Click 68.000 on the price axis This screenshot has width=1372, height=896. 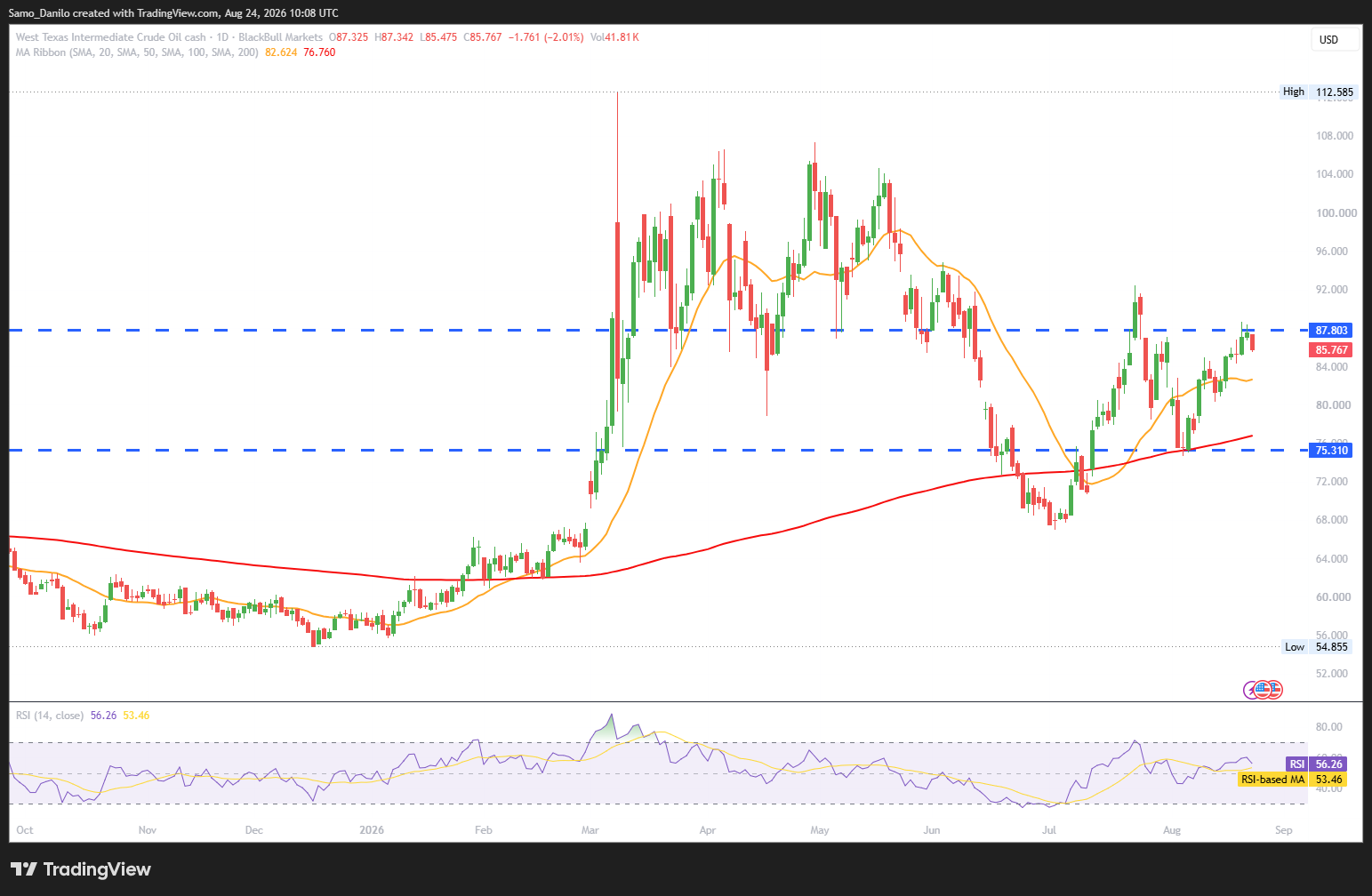click(1332, 520)
